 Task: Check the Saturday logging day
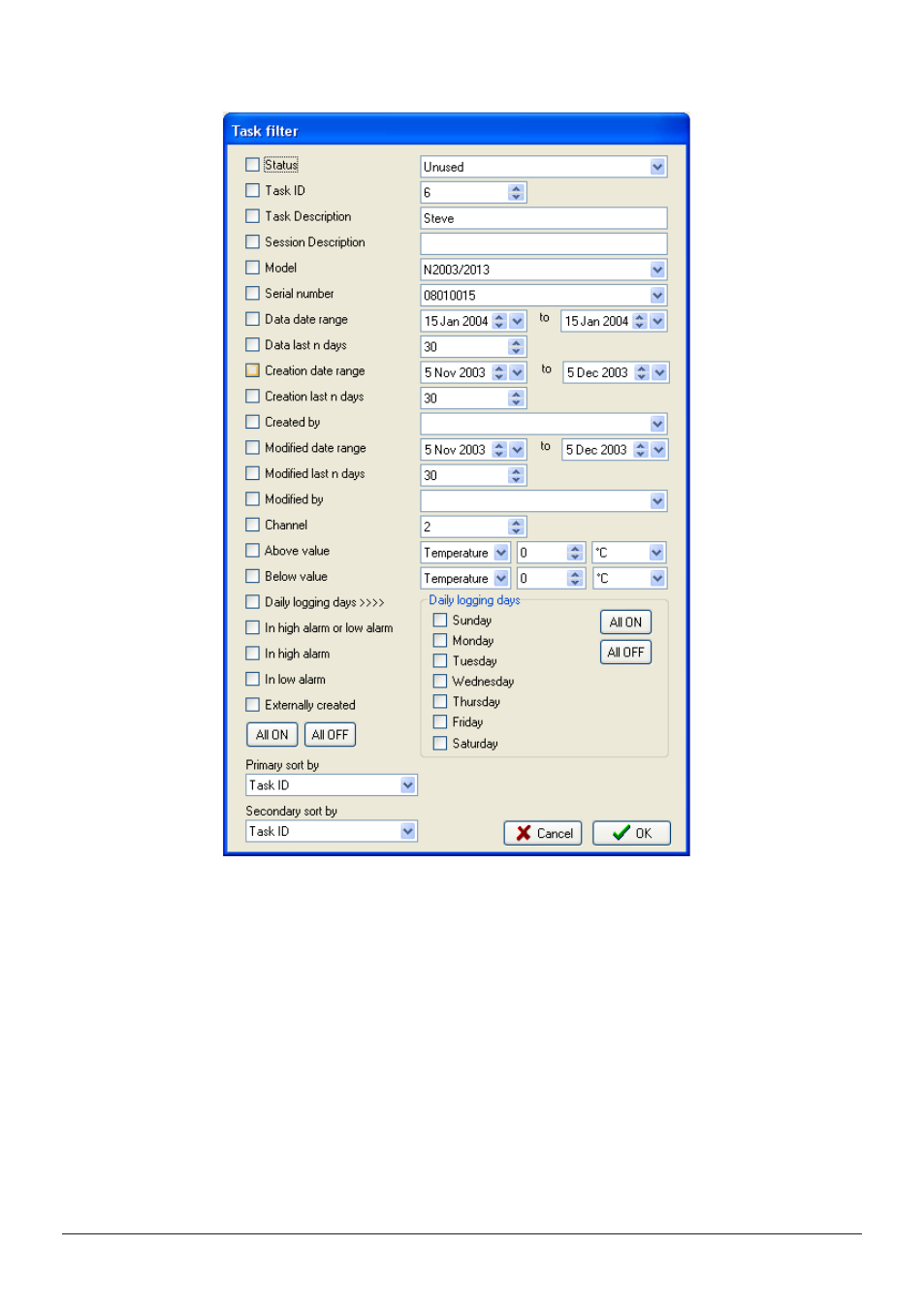coord(439,743)
